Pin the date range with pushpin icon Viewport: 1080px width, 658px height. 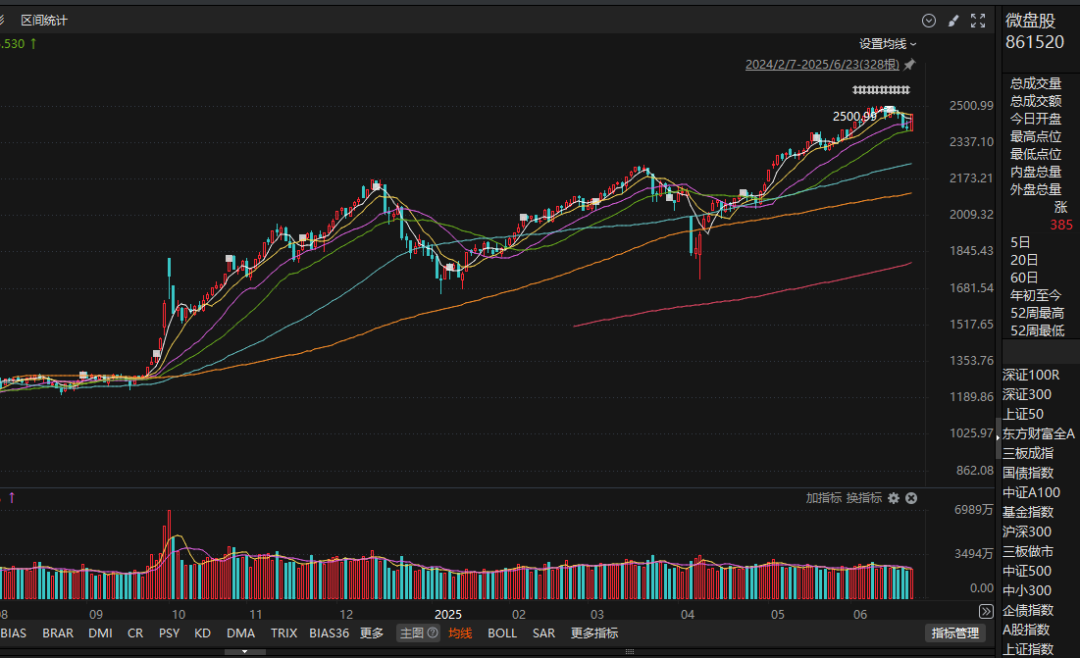(x=909, y=65)
